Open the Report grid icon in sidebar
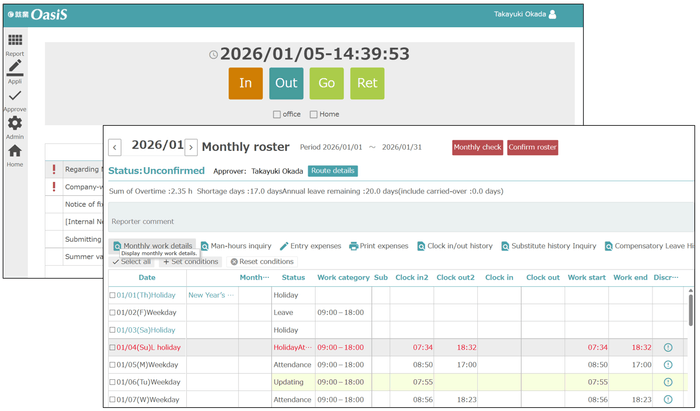The image size is (700, 411). [x=15, y=41]
